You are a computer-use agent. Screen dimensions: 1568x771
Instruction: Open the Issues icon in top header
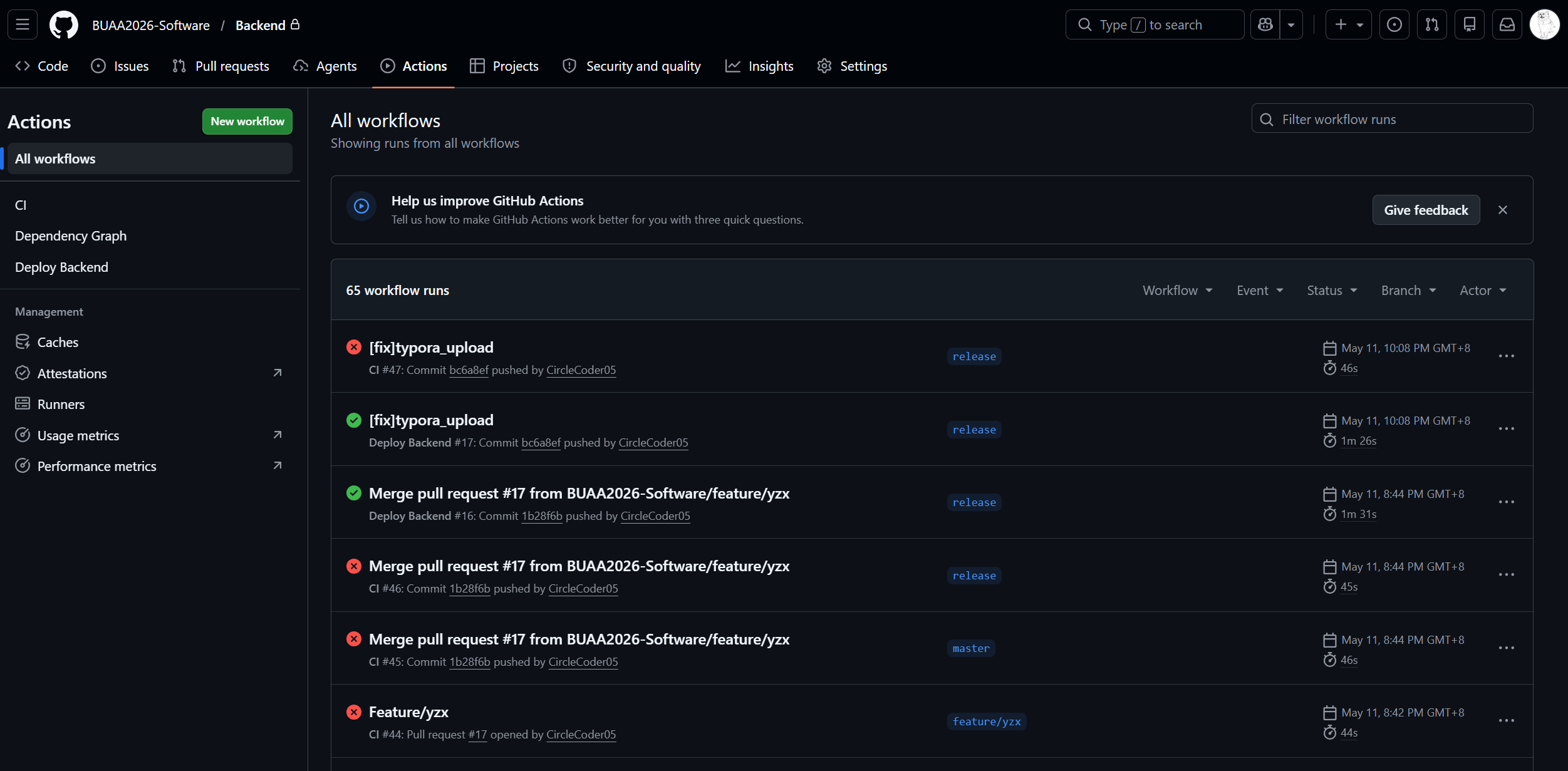coord(1394,24)
